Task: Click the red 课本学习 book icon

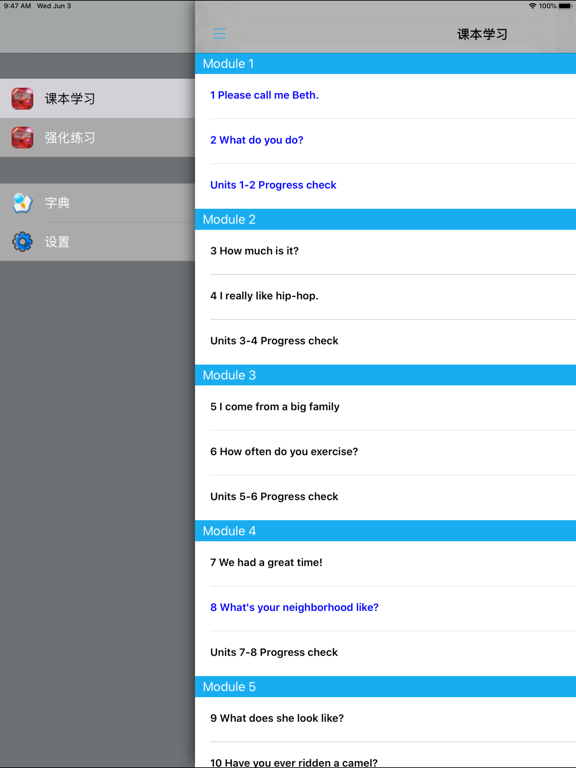Action: pyautogui.click(x=23, y=98)
